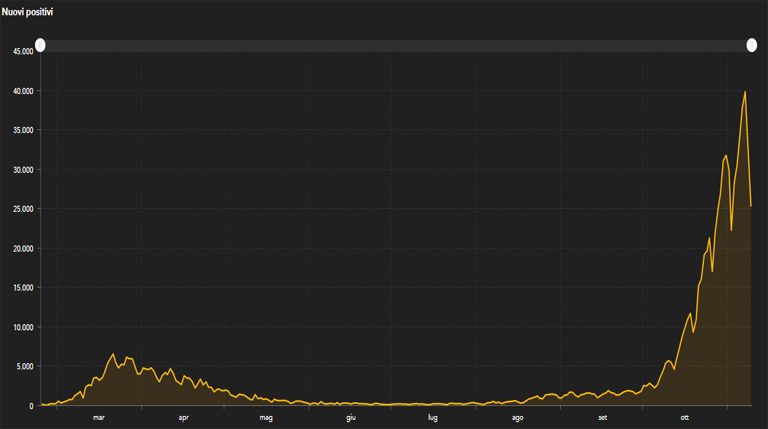Click the last data point of the yellow line
The height and width of the screenshot is (429, 768).
tap(751, 206)
